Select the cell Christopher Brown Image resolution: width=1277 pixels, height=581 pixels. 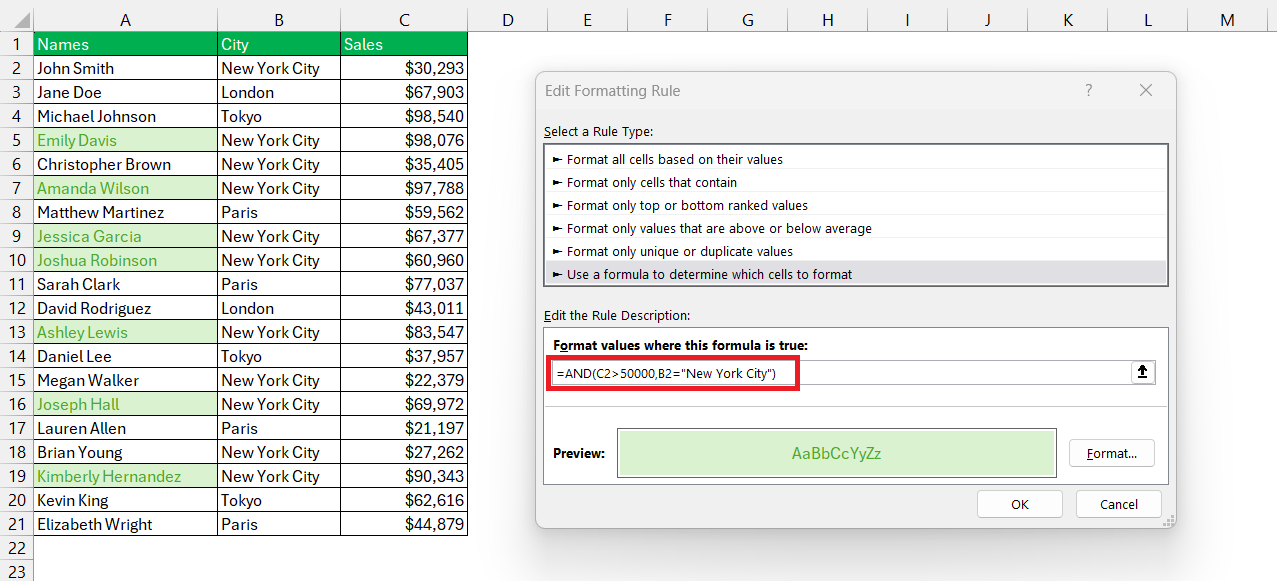coord(125,164)
